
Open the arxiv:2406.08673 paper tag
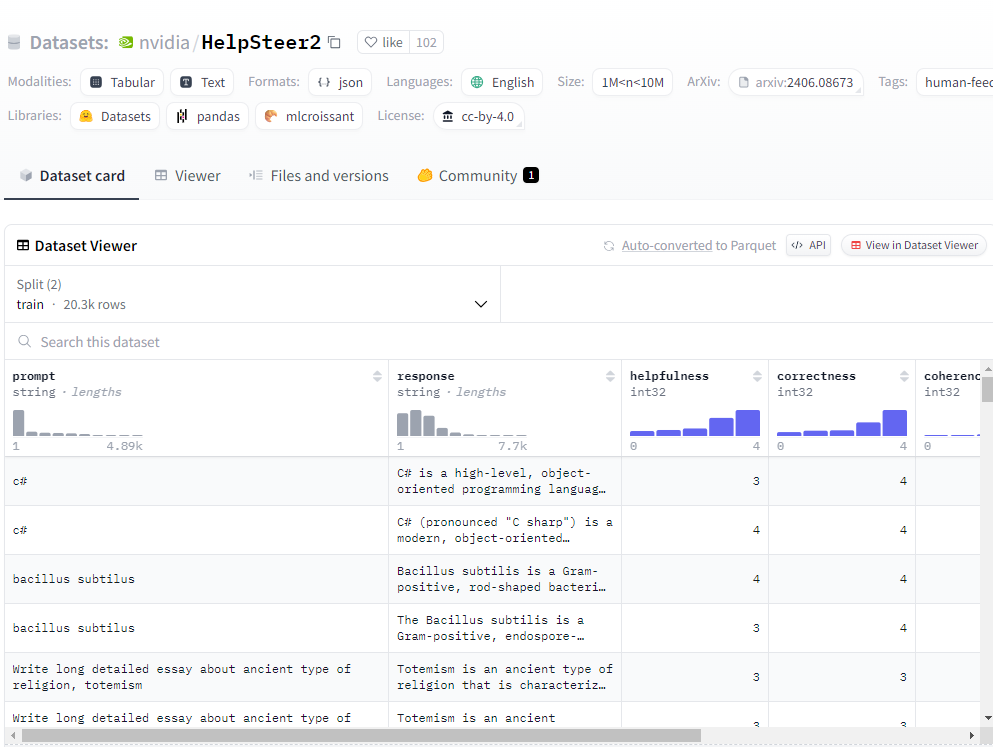coord(795,82)
